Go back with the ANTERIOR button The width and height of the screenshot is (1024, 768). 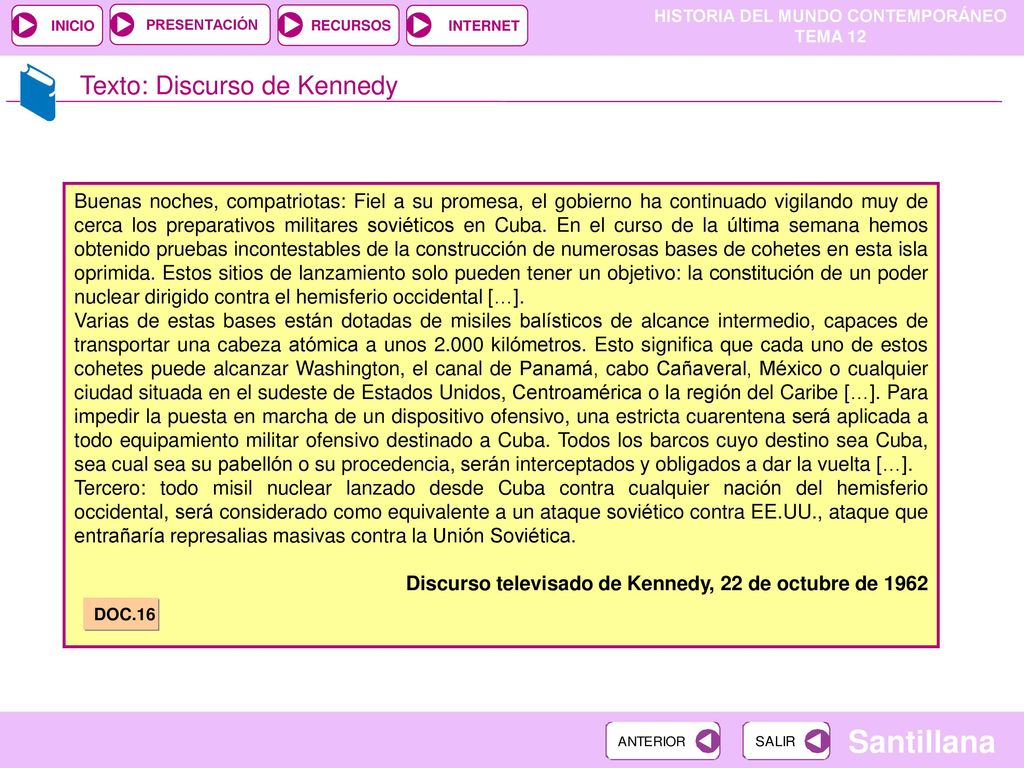pos(663,741)
